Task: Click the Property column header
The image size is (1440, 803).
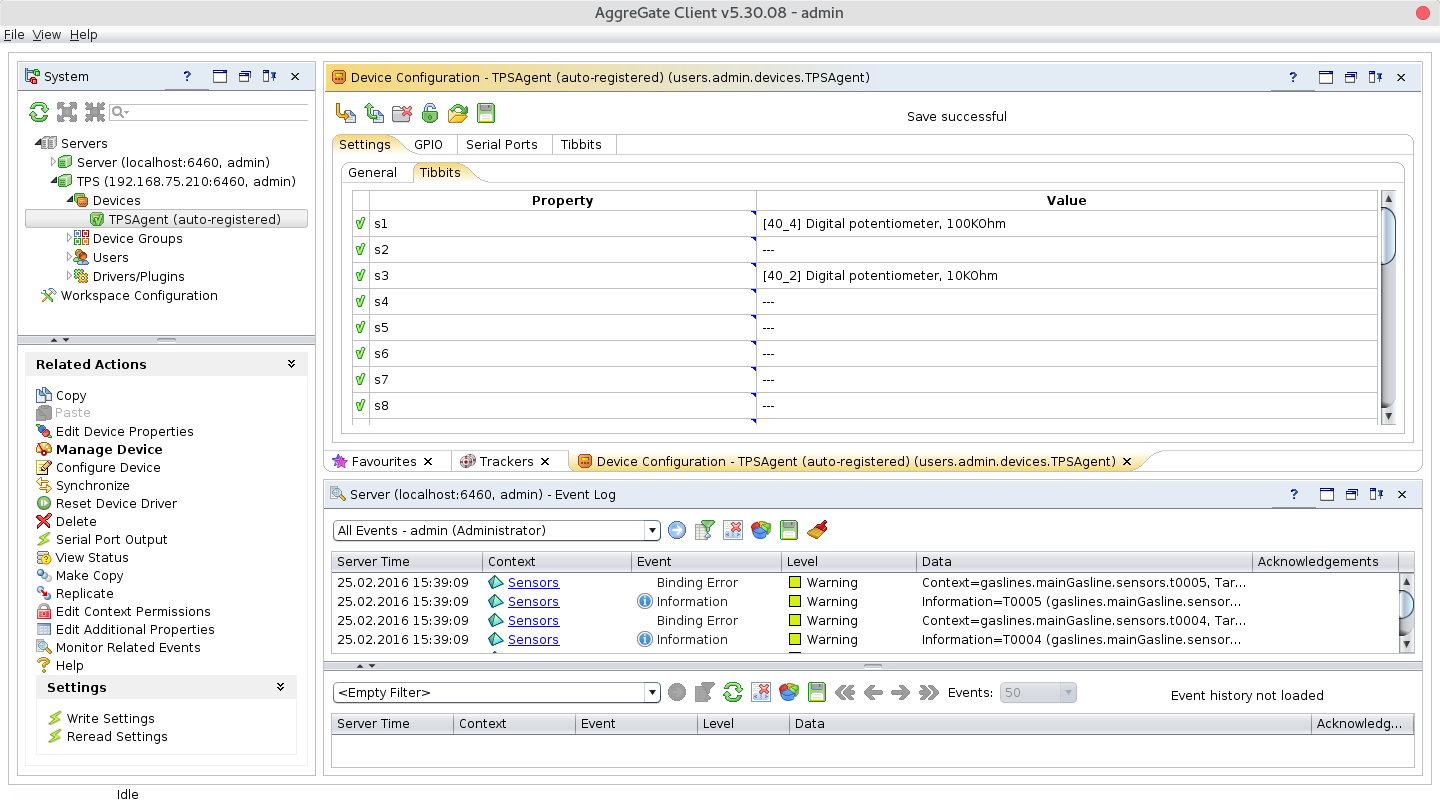Action: pos(563,200)
